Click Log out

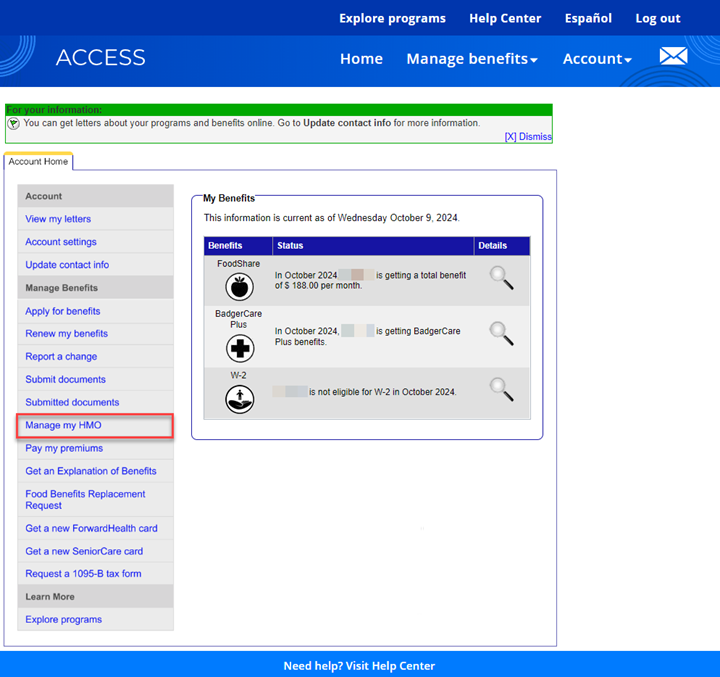point(657,18)
